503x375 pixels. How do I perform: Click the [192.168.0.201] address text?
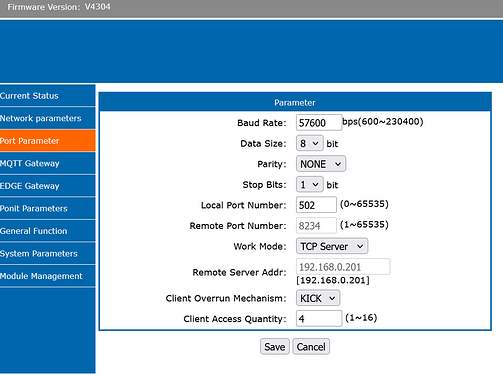[x=333, y=280]
